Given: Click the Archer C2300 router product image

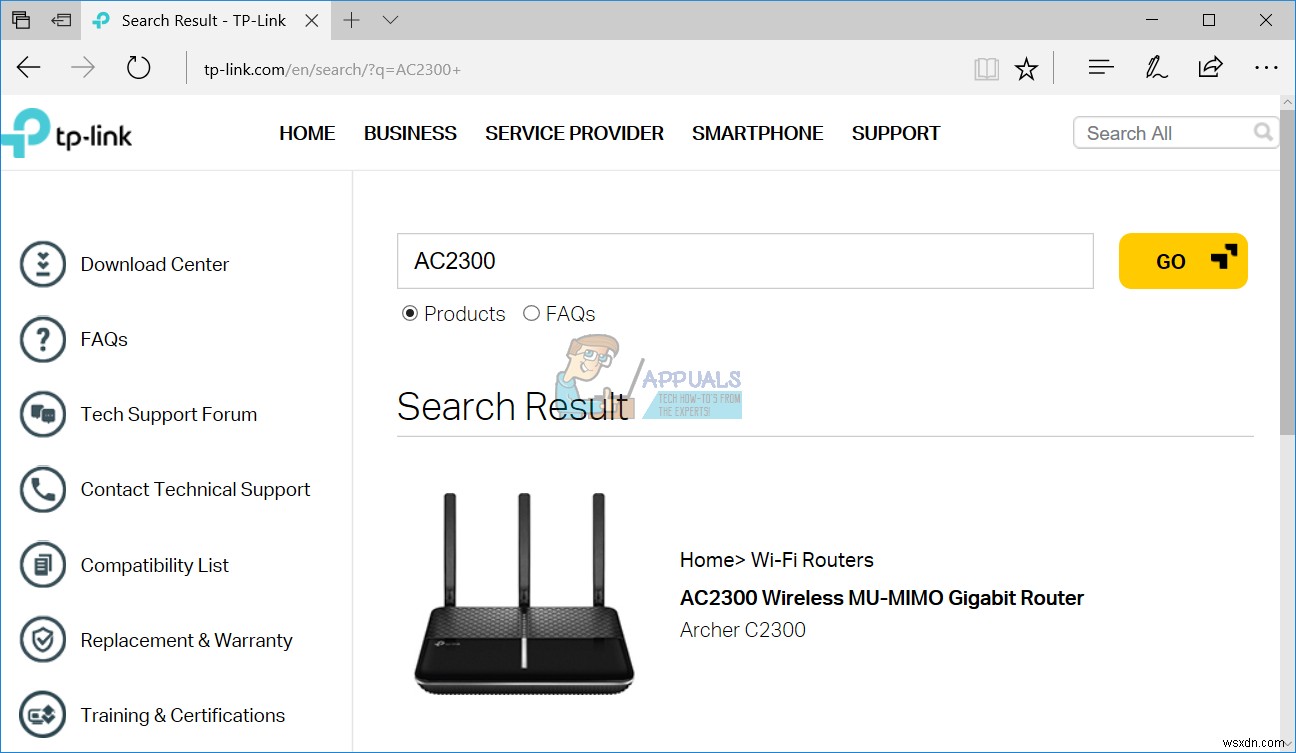Looking at the screenshot, I should click(x=522, y=592).
